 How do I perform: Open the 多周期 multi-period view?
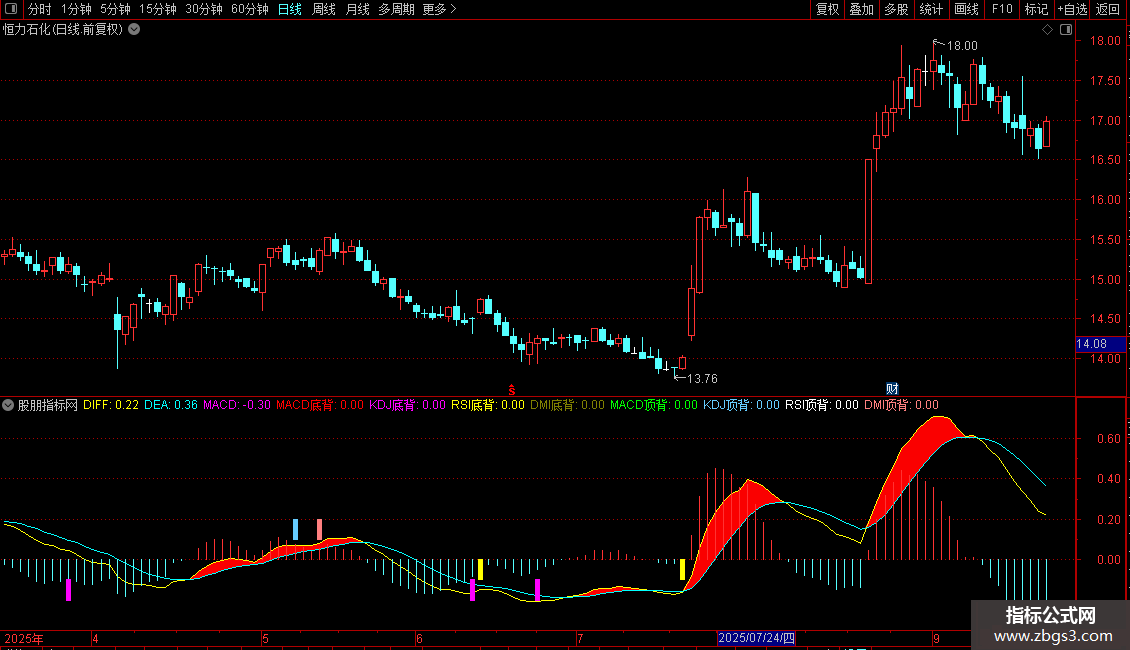click(x=396, y=9)
